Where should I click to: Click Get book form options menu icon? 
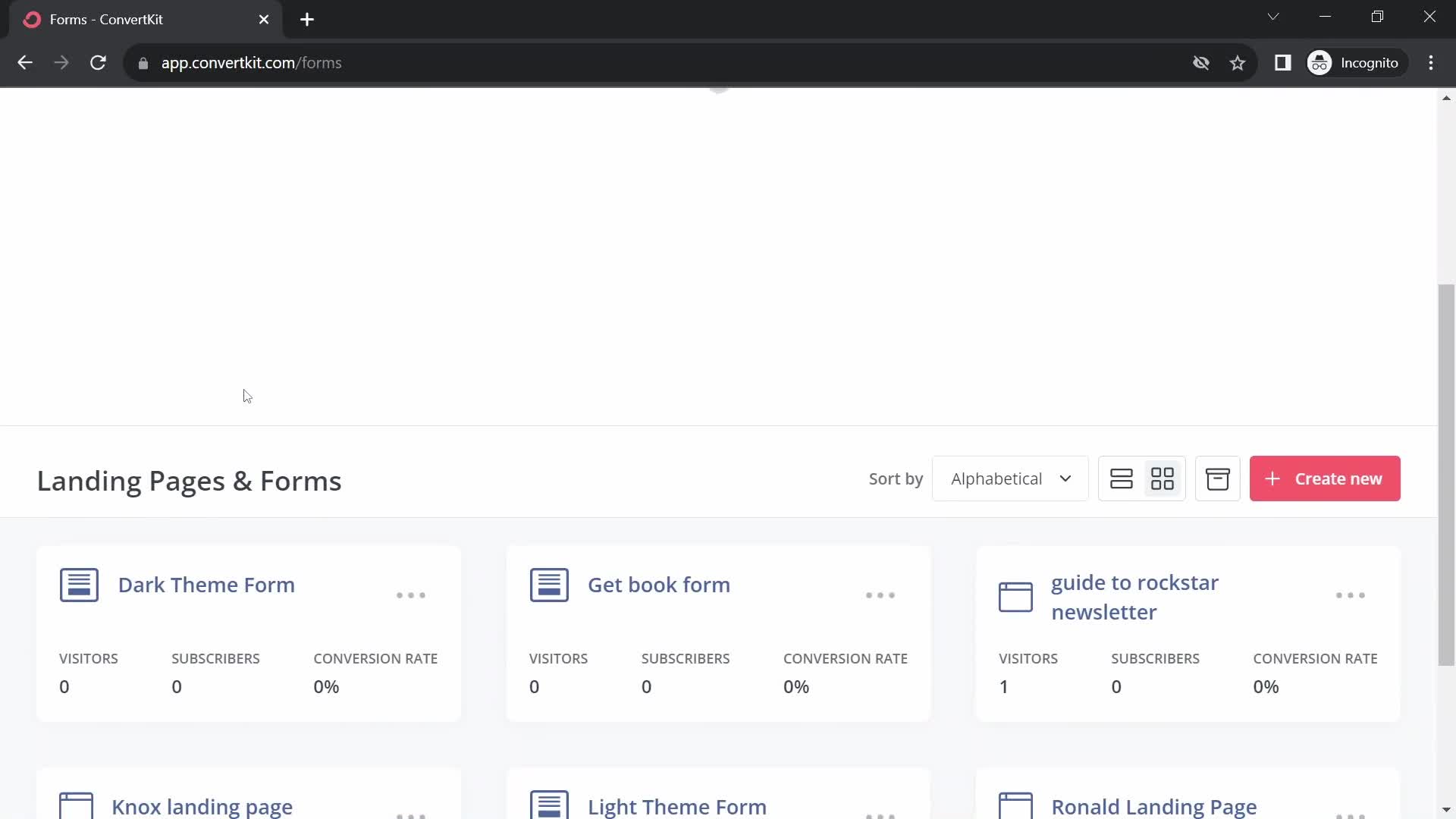[x=880, y=594]
